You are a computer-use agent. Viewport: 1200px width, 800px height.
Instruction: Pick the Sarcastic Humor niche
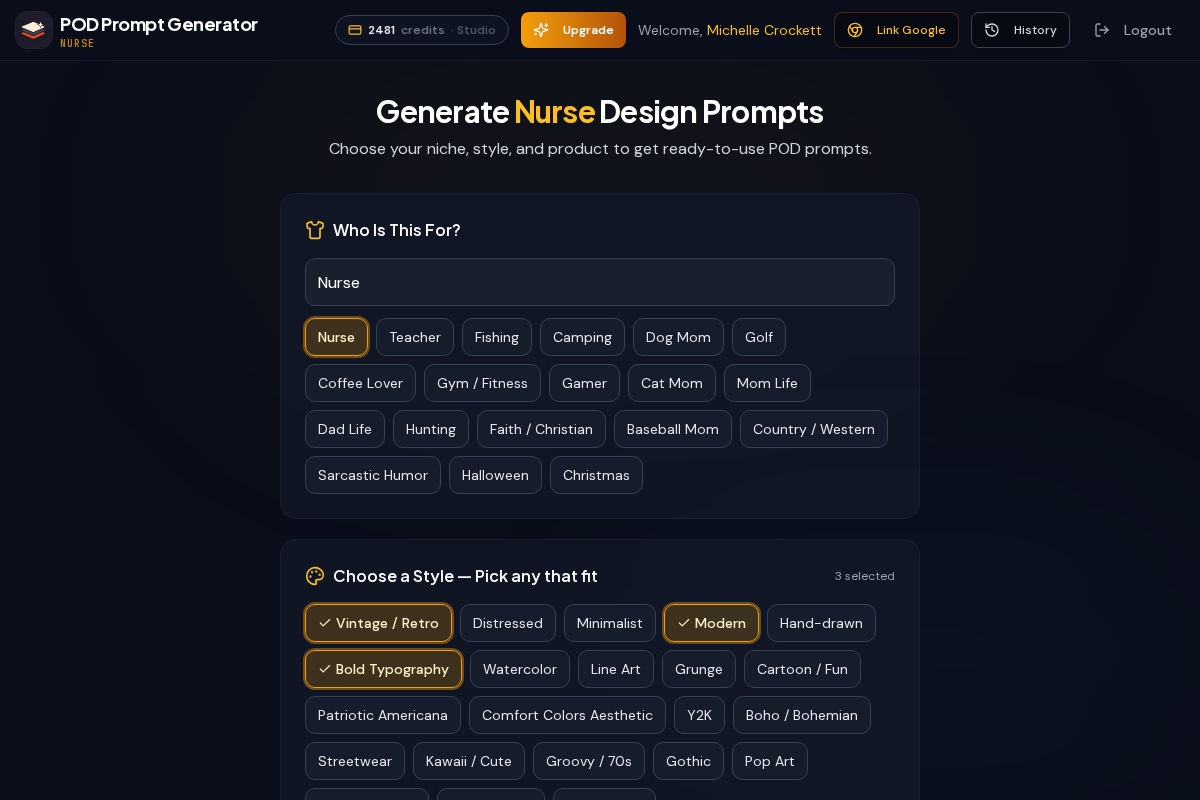click(x=373, y=475)
